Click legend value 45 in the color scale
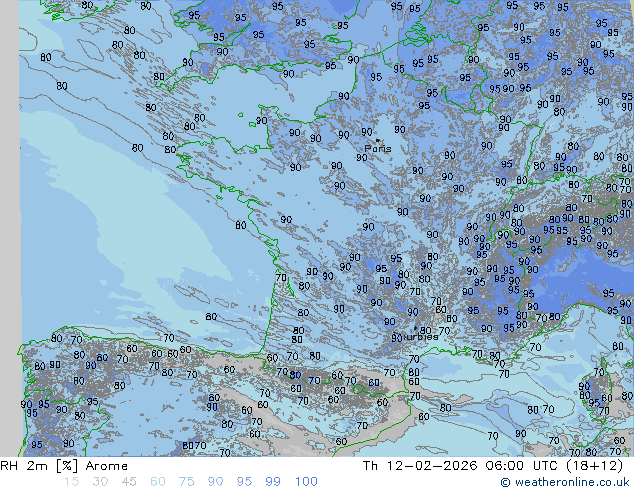This screenshot has height=490, width=634. pos(129,482)
